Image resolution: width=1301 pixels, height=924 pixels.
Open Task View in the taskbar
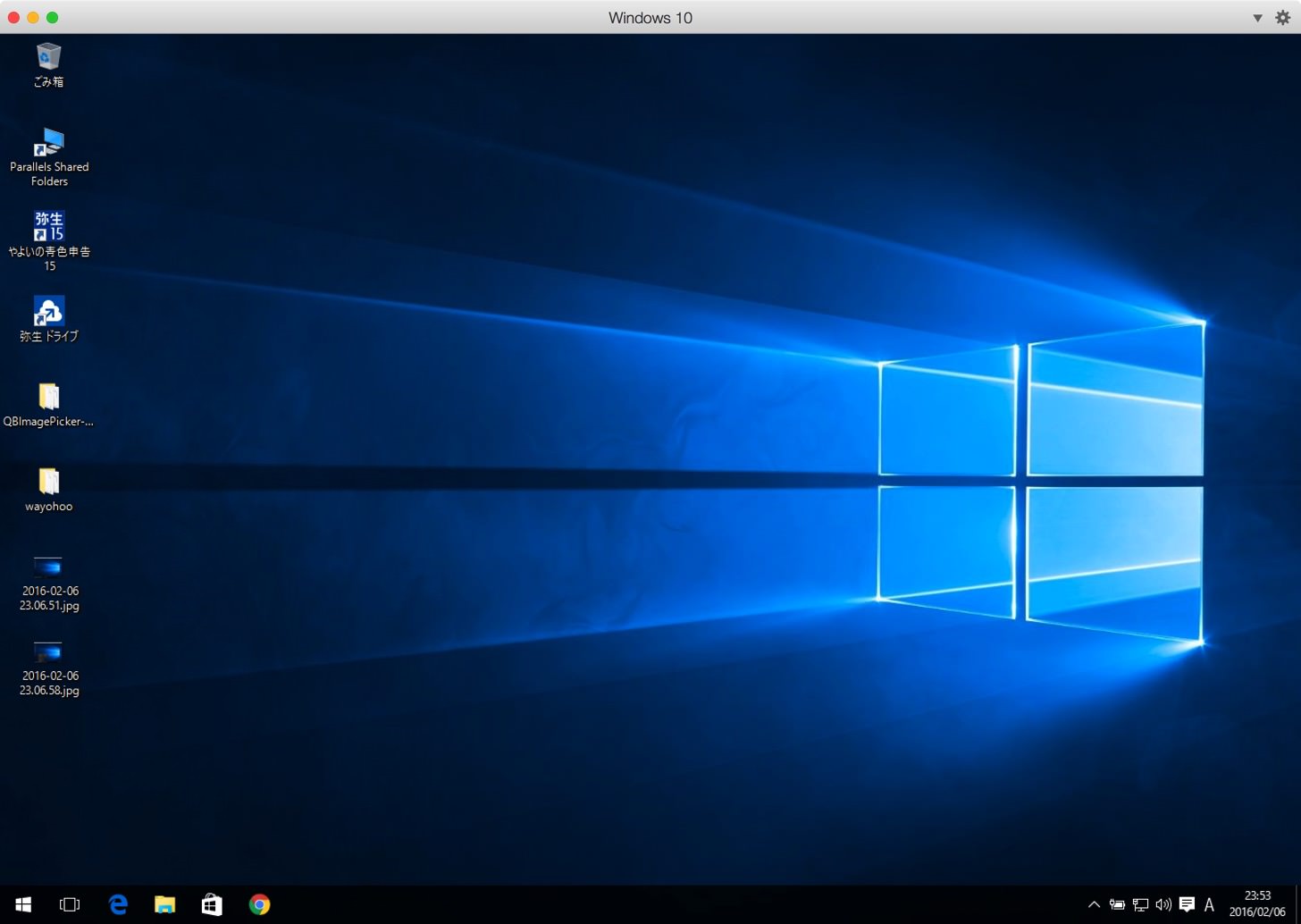point(70,904)
